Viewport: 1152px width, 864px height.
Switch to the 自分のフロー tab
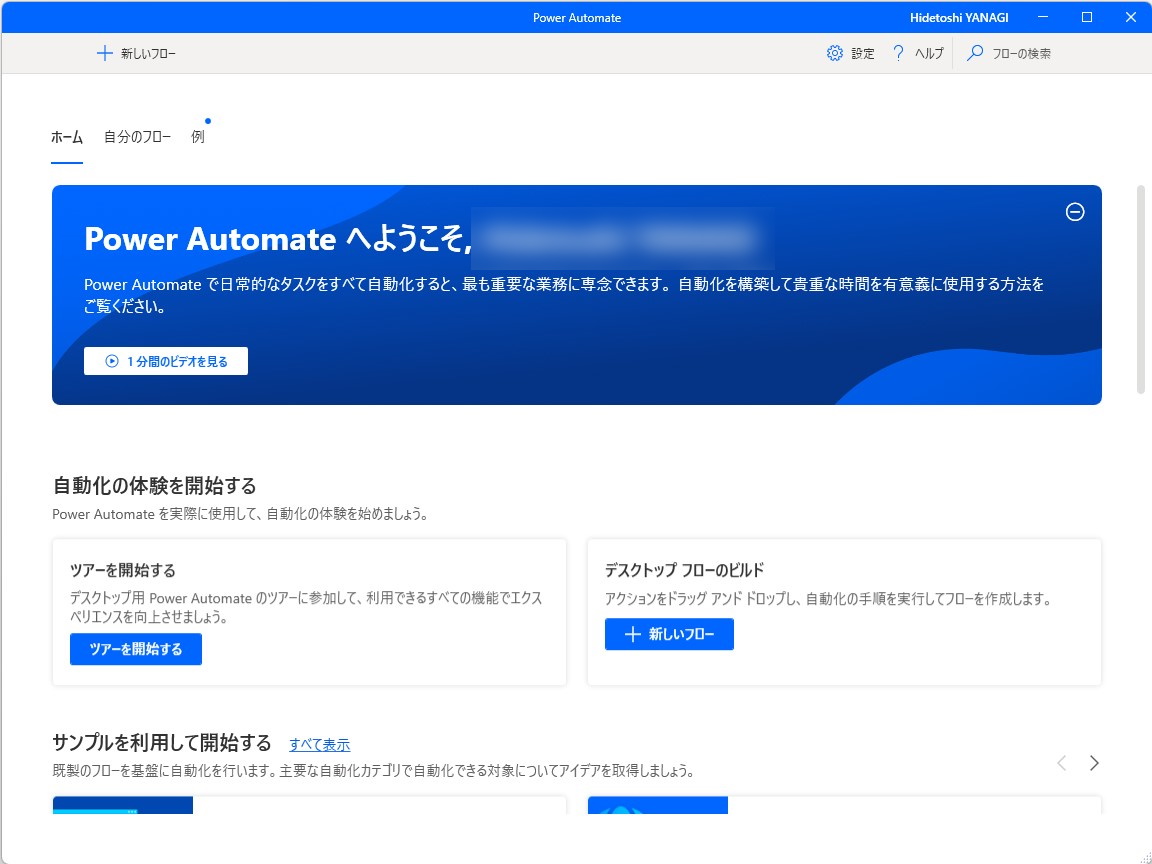coord(136,136)
